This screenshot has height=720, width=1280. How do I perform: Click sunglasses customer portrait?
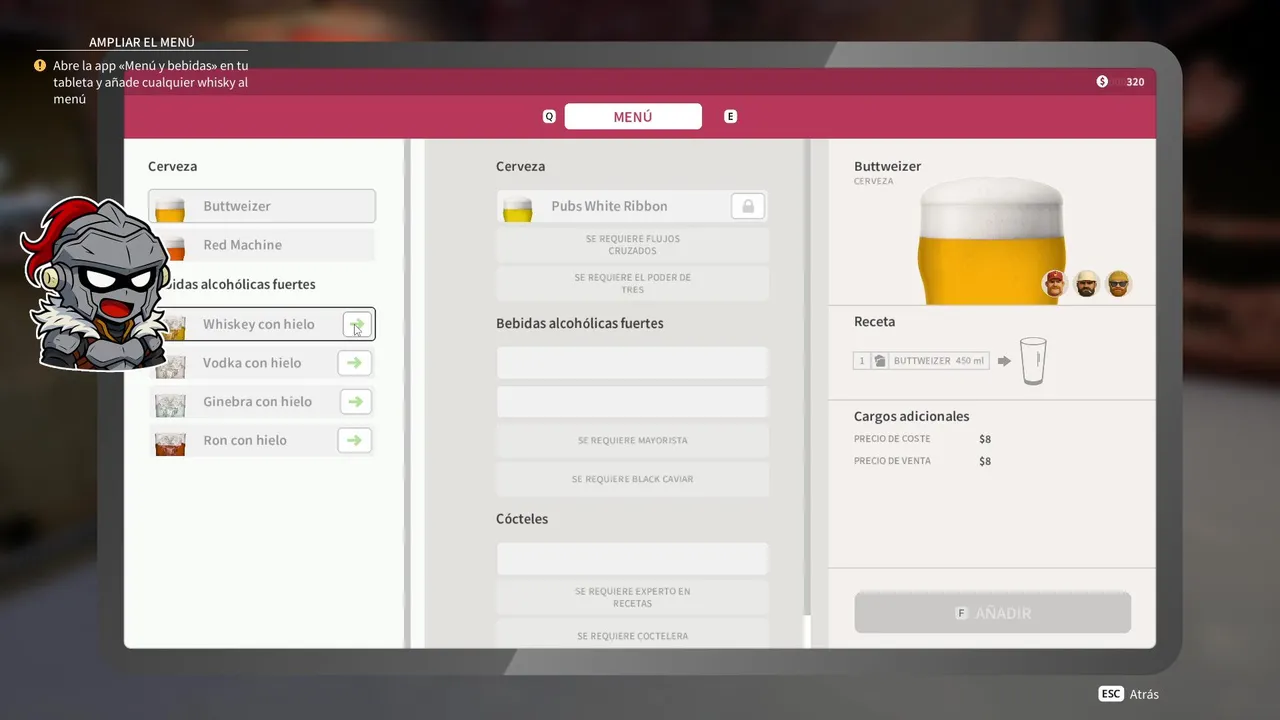point(1118,284)
